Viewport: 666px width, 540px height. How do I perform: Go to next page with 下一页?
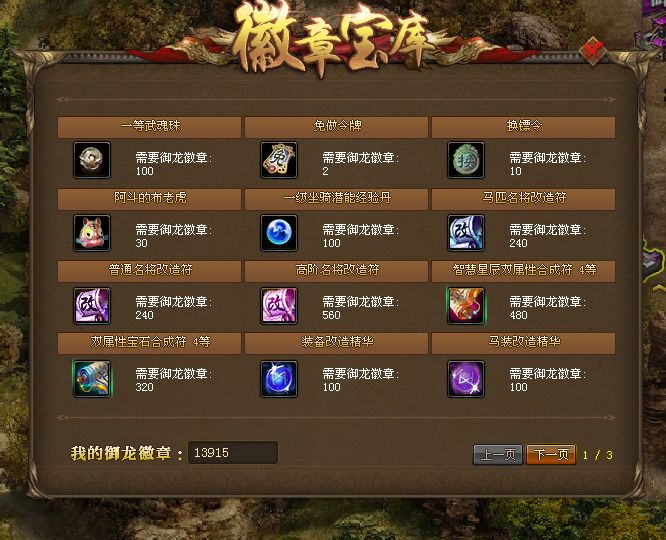pos(551,455)
